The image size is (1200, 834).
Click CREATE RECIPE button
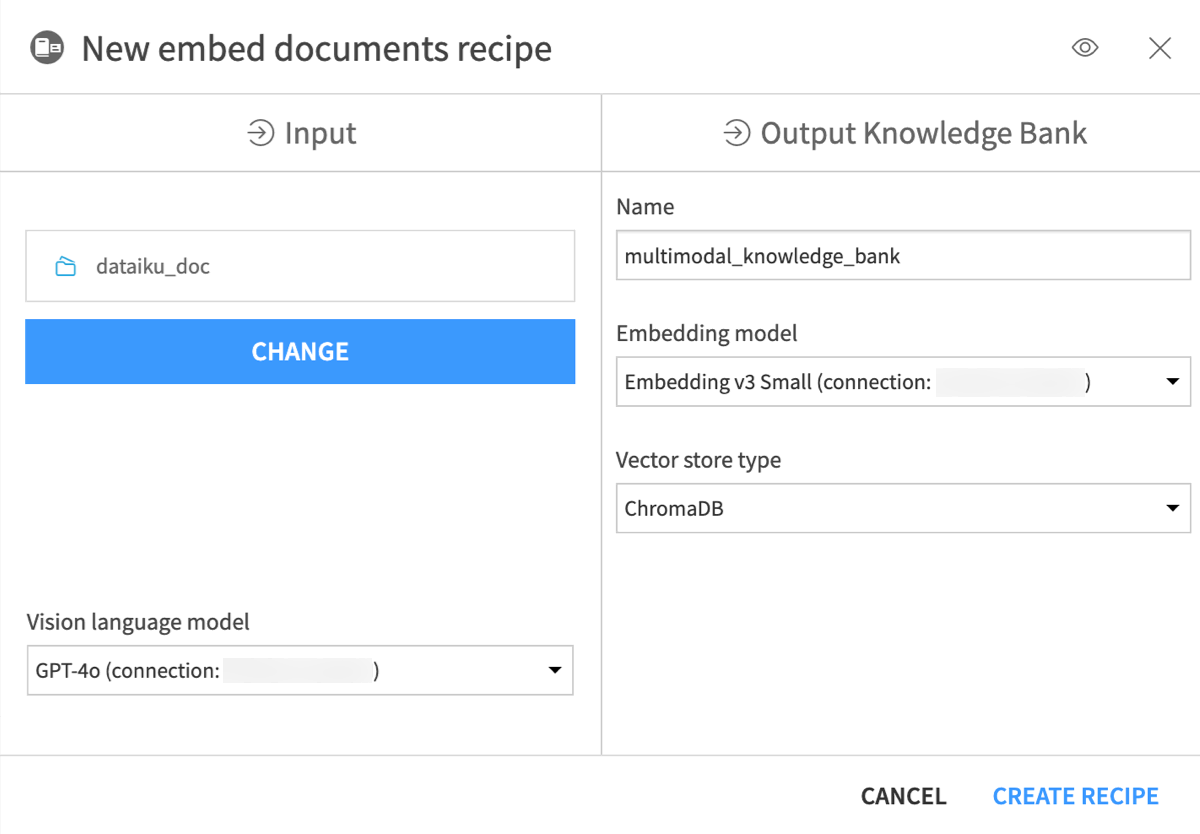point(1076,796)
